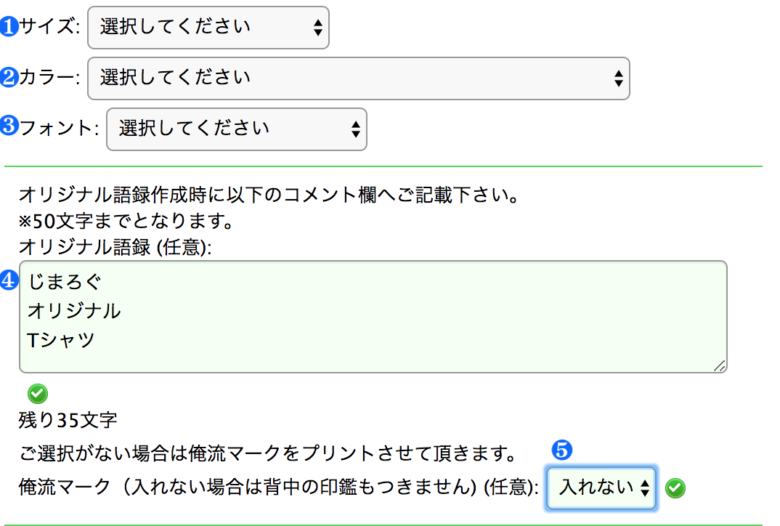This screenshot has height=526, width=780.
Task: Click the Tシャツ line in text area
Action: point(62,339)
